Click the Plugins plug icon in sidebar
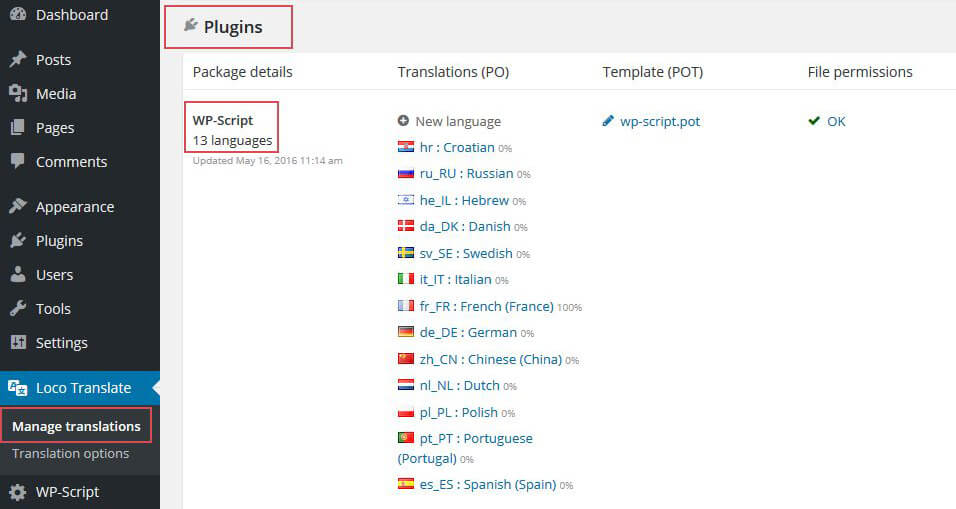 pos(18,240)
